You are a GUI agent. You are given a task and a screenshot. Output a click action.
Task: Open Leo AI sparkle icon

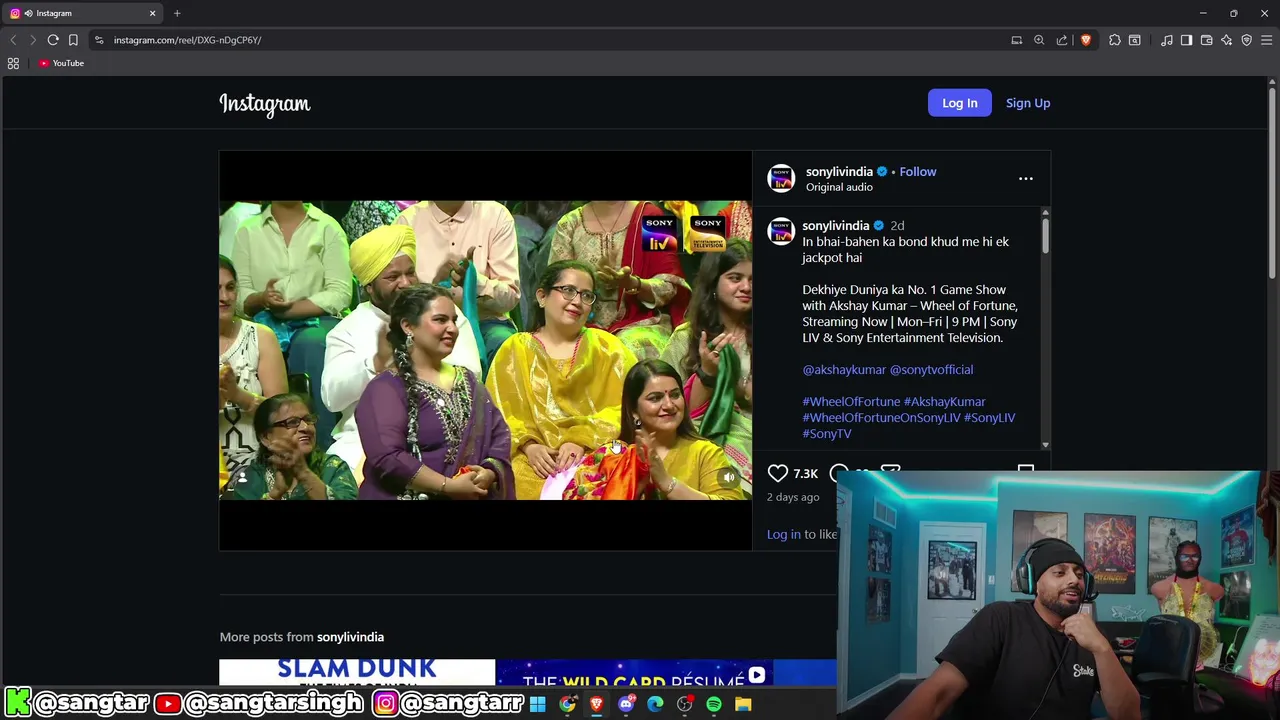click(1227, 40)
